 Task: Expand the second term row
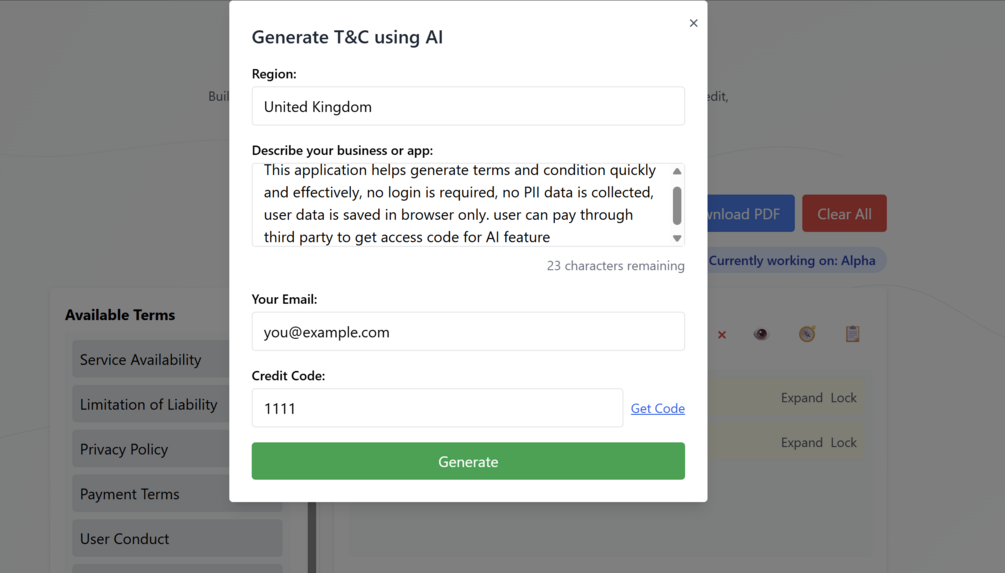click(x=801, y=443)
